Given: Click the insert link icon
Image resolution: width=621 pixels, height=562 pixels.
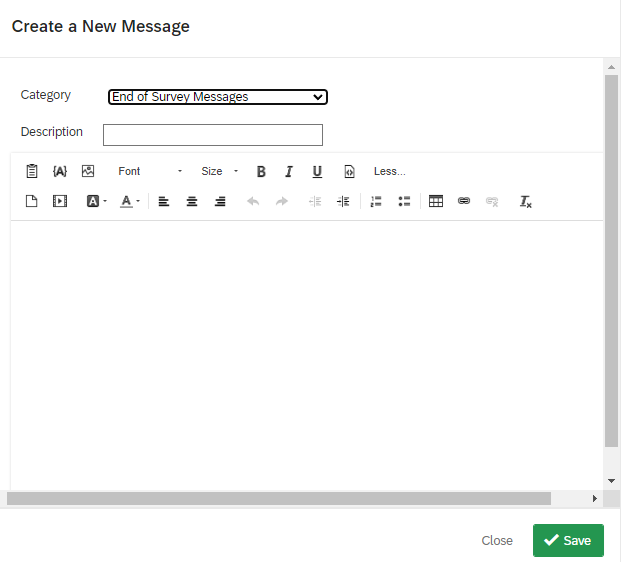Looking at the screenshot, I should pos(464,201).
